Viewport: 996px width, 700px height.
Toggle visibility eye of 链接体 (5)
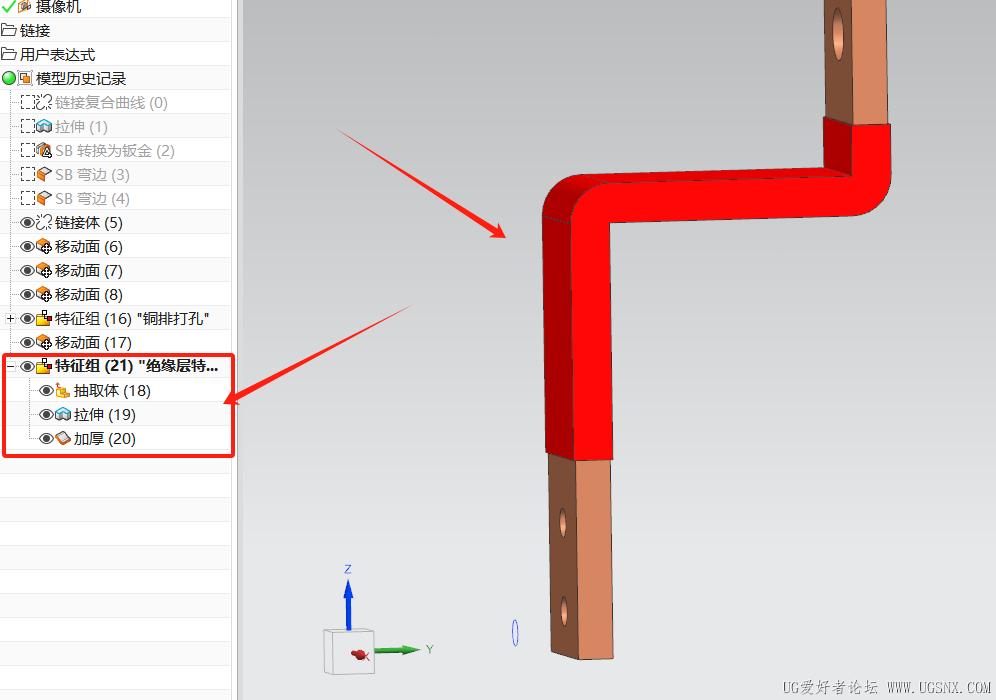(x=27, y=222)
